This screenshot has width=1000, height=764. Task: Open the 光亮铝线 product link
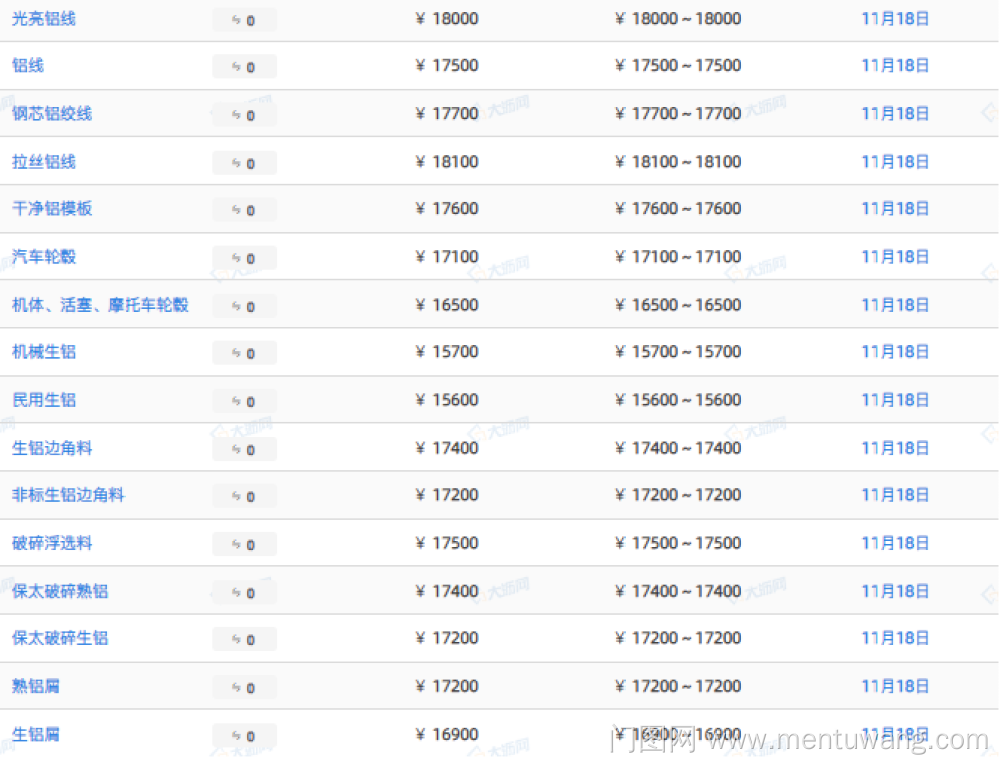pos(44,19)
